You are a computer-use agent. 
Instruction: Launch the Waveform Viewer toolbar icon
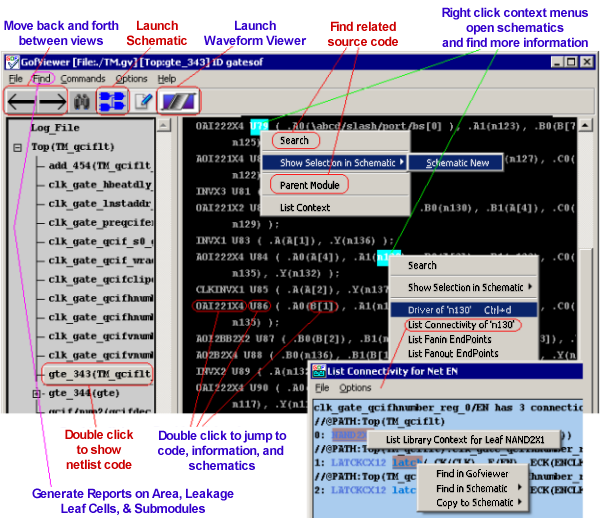click(x=179, y=100)
